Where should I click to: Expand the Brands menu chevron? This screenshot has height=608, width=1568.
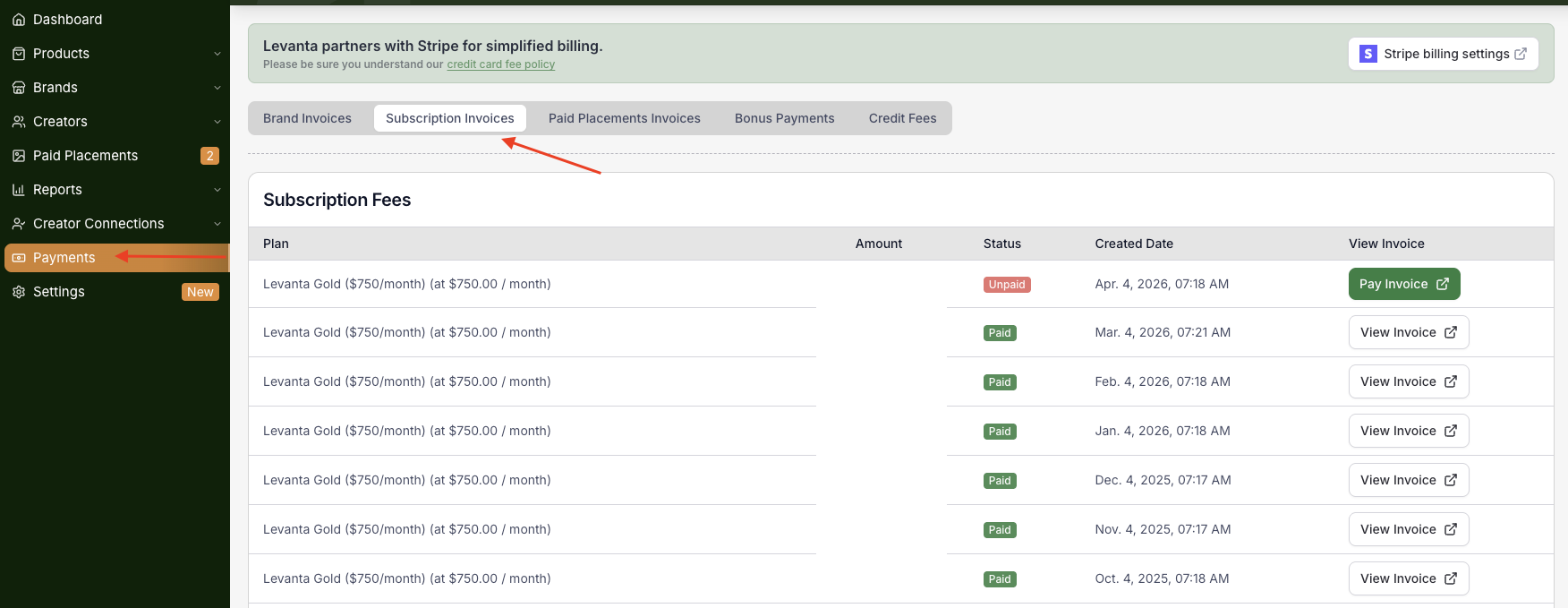pos(217,88)
